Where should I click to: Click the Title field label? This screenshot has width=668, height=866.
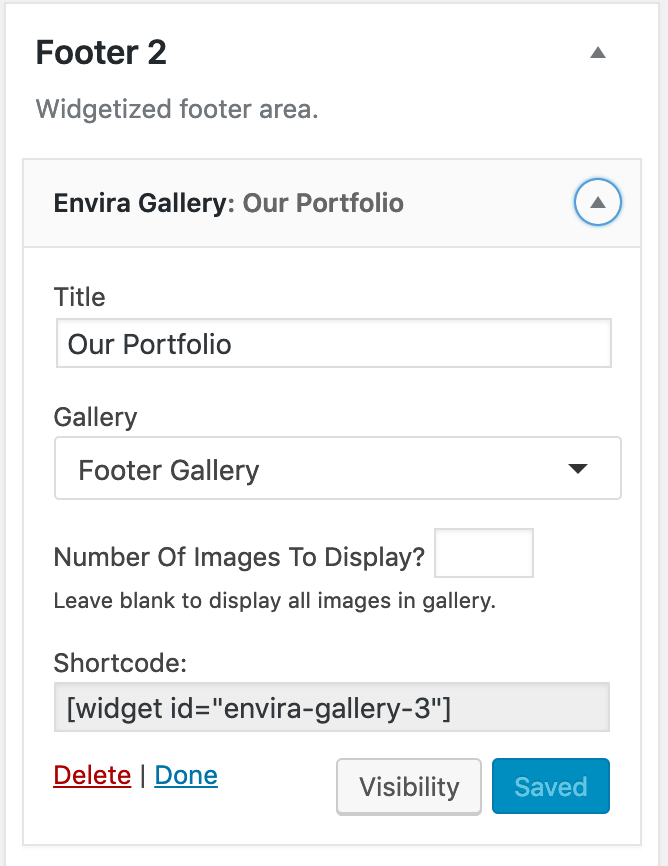point(79,297)
